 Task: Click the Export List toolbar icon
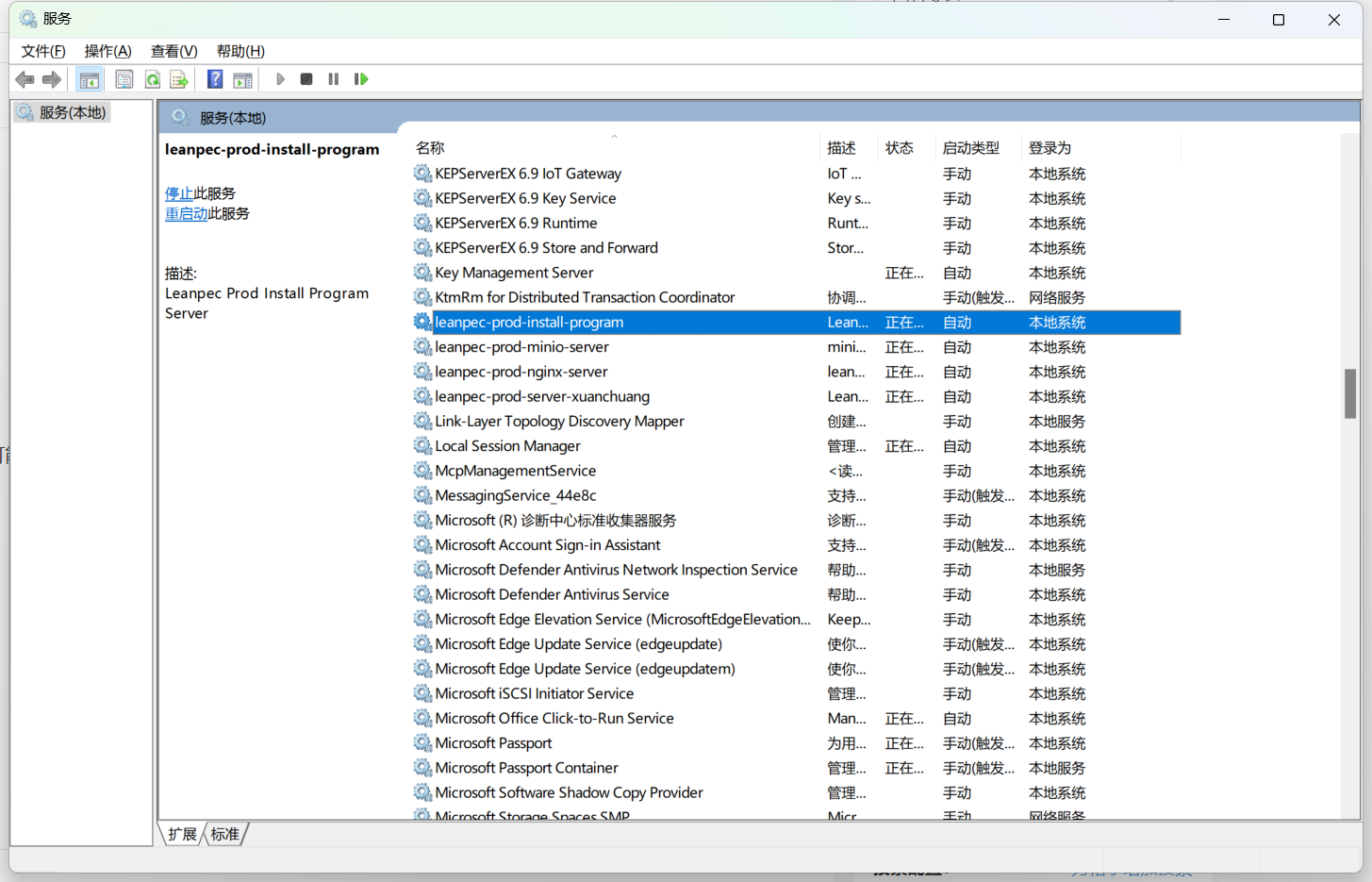[179, 79]
